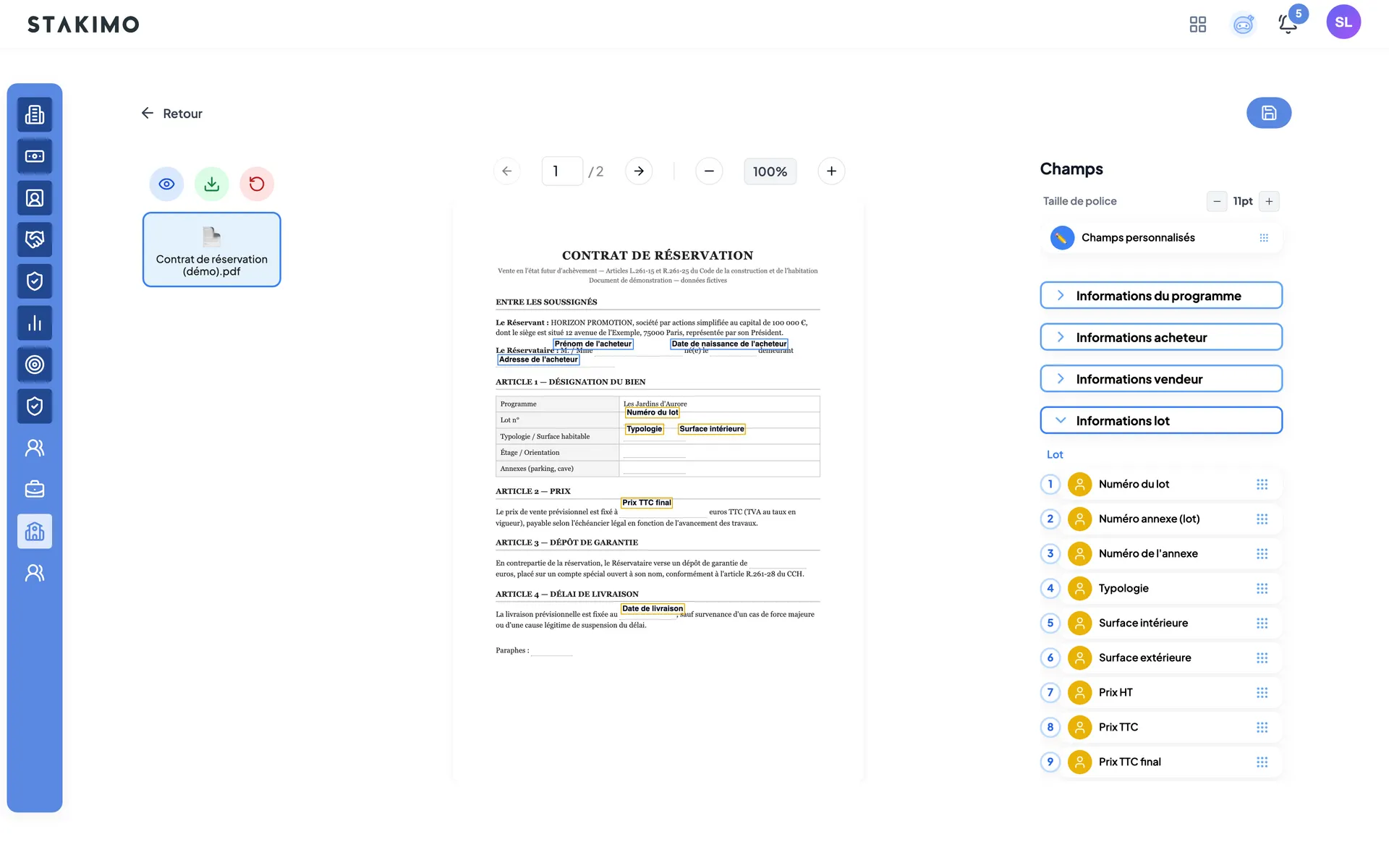
Task: Expand Informations vendeur section
Action: (1161, 379)
